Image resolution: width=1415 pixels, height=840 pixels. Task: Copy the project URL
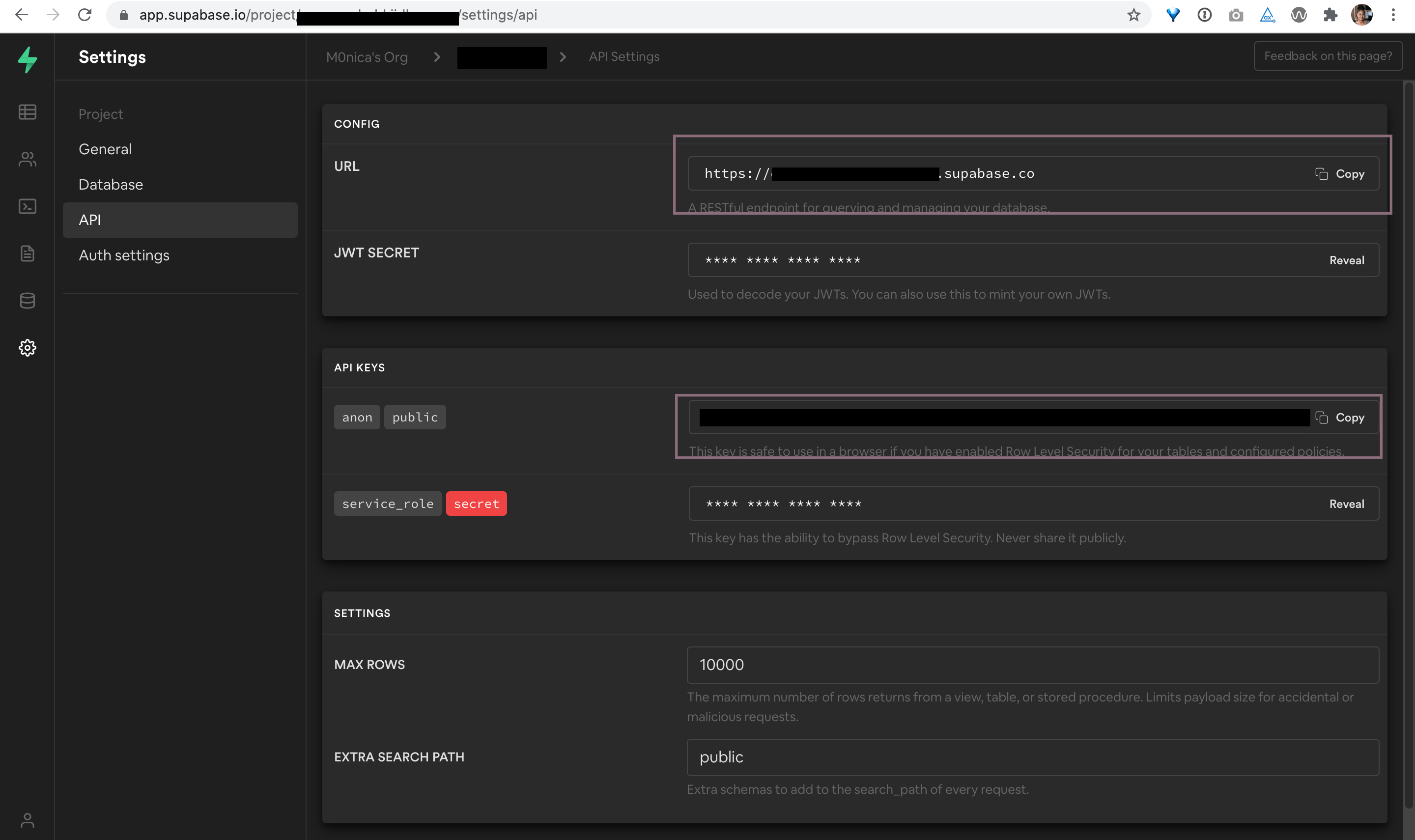click(1340, 174)
